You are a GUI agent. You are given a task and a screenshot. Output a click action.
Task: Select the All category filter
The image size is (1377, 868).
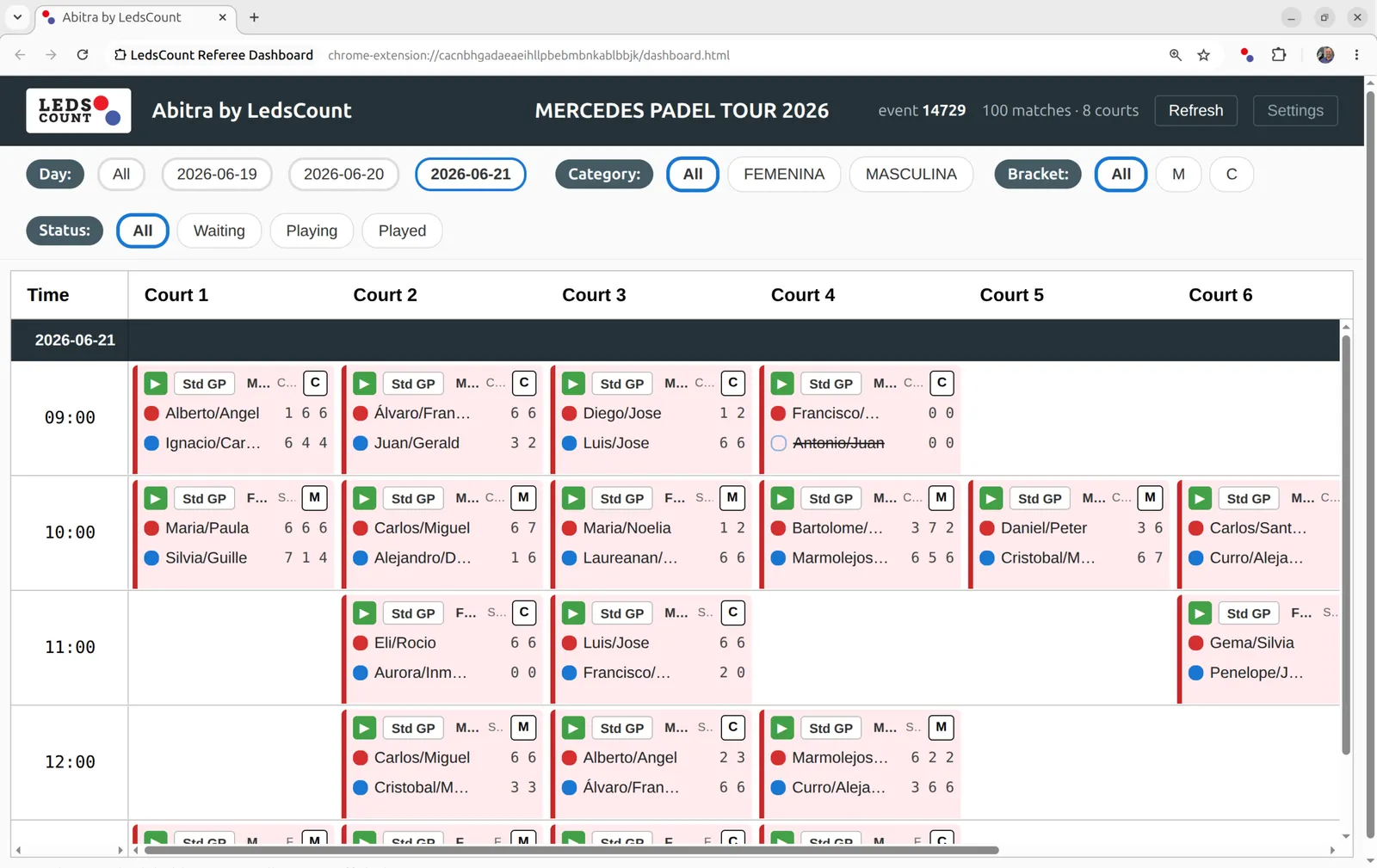pyautogui.click(x=693, y=174)
